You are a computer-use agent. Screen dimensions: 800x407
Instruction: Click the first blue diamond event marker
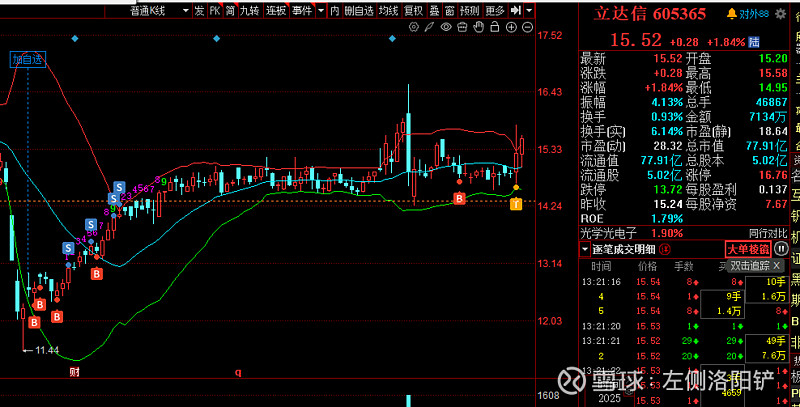[75, 39]
